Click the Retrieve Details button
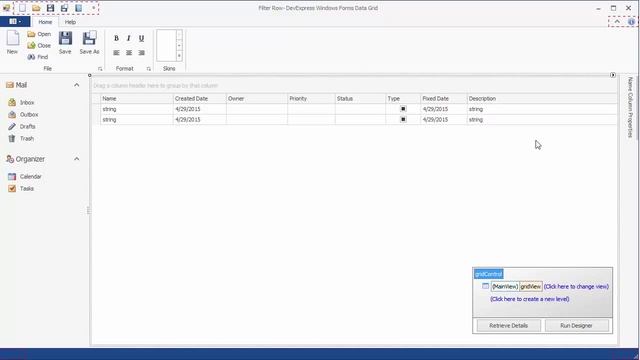 click(509, 325)
